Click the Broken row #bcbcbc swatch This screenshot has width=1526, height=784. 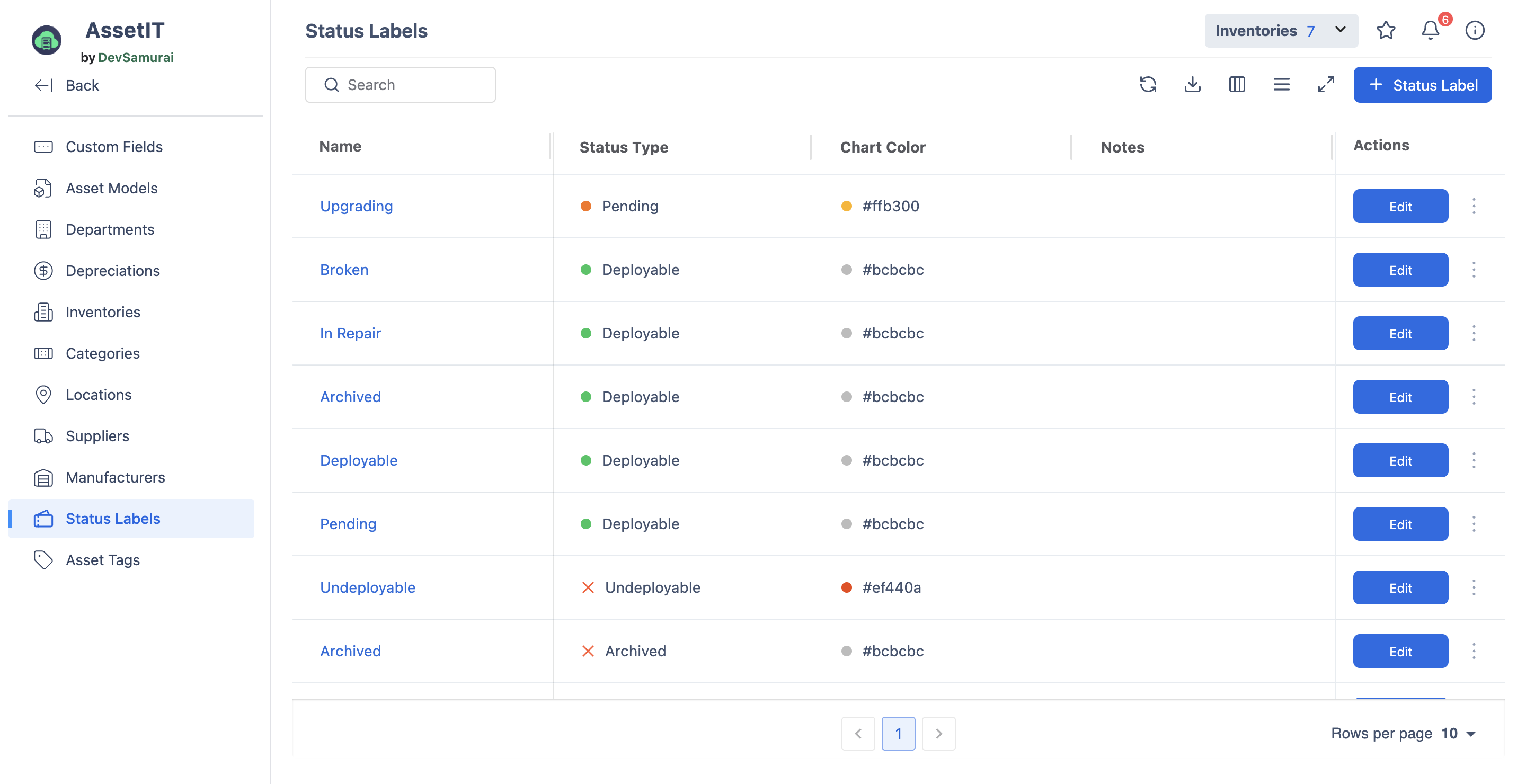pyautogui.click(x=846, y=270)
